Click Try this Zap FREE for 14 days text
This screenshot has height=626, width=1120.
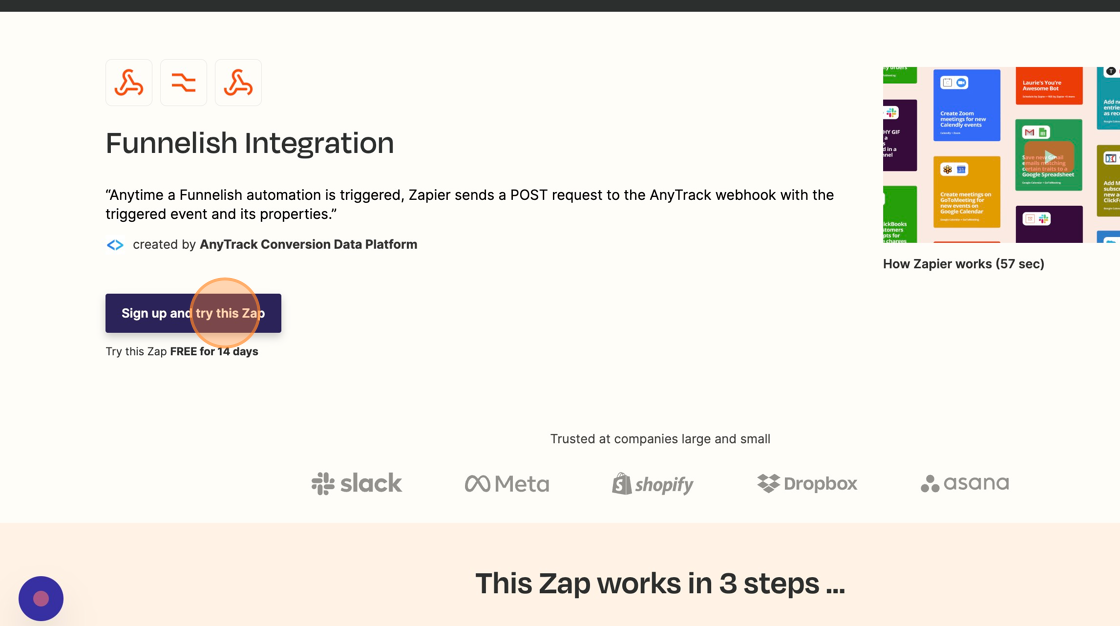tap(182, 352)
